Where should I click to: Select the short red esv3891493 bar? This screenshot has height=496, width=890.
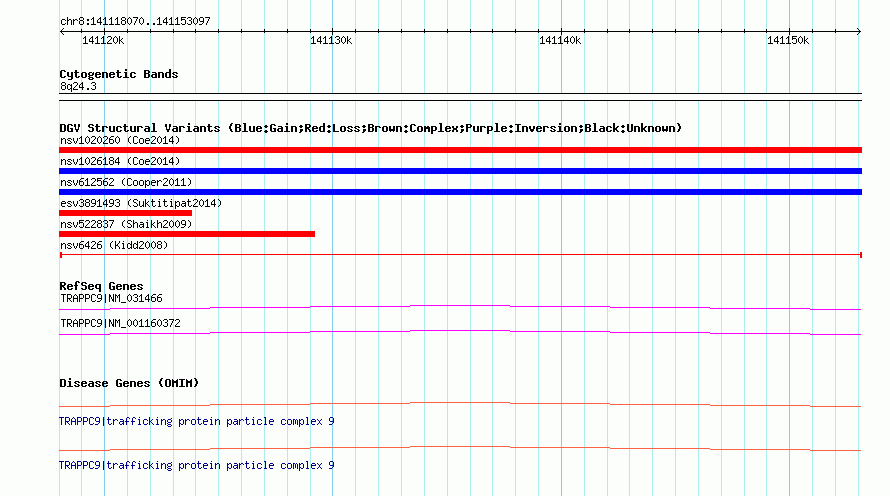[125, 213]
